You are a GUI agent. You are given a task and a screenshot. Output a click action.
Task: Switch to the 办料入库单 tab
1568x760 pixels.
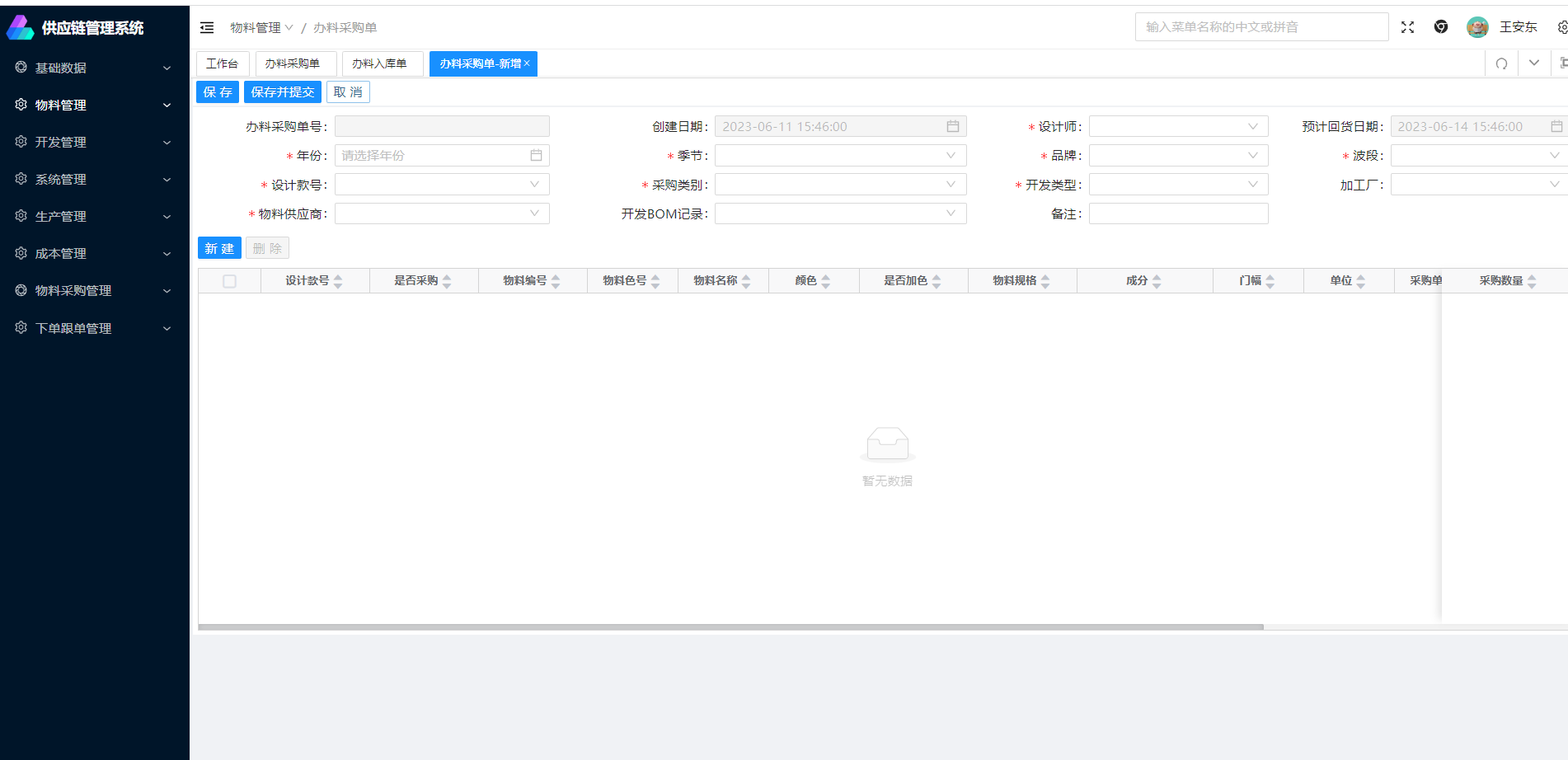tap(379, 63)
